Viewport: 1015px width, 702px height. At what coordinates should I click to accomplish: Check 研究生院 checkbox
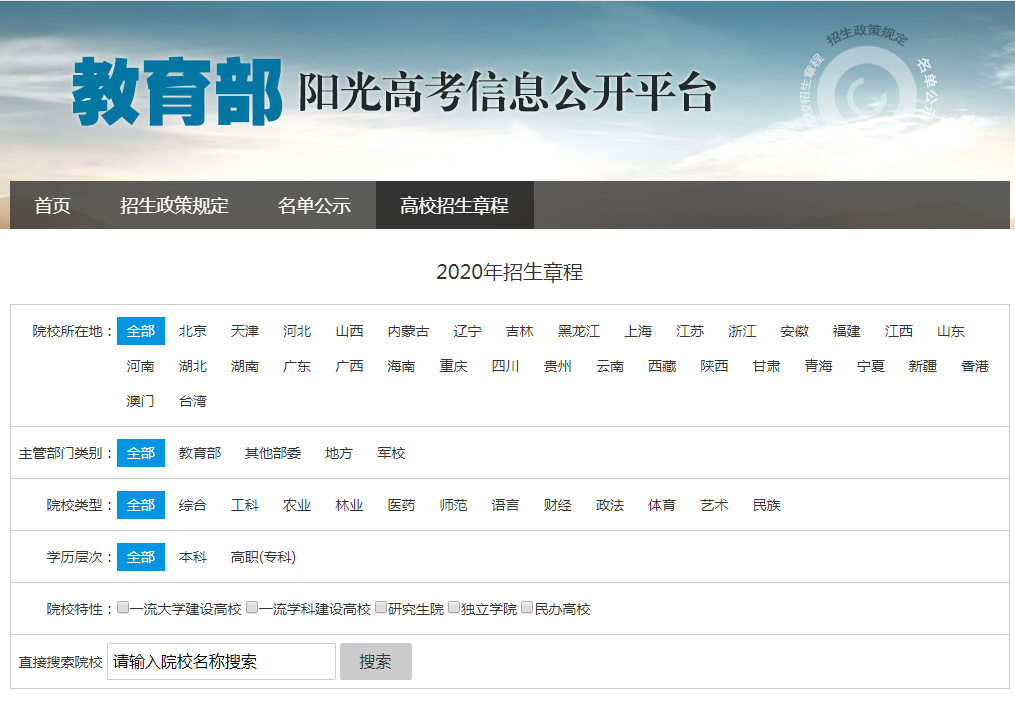381,607
